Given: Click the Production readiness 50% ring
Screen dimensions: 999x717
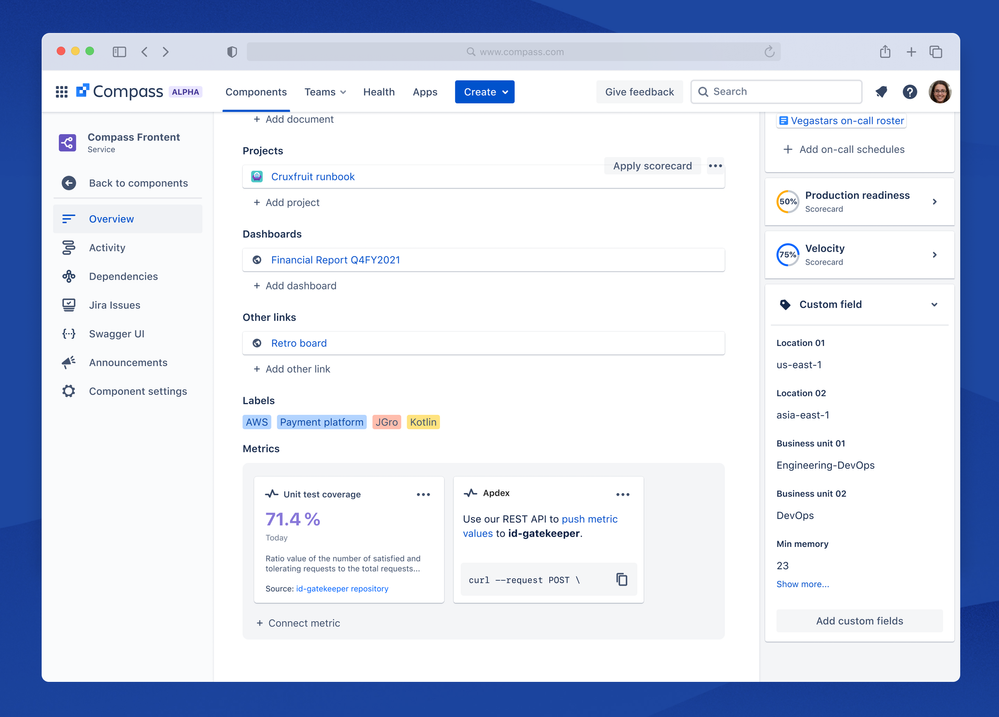Looking at the screenshot, I should 787,201.
